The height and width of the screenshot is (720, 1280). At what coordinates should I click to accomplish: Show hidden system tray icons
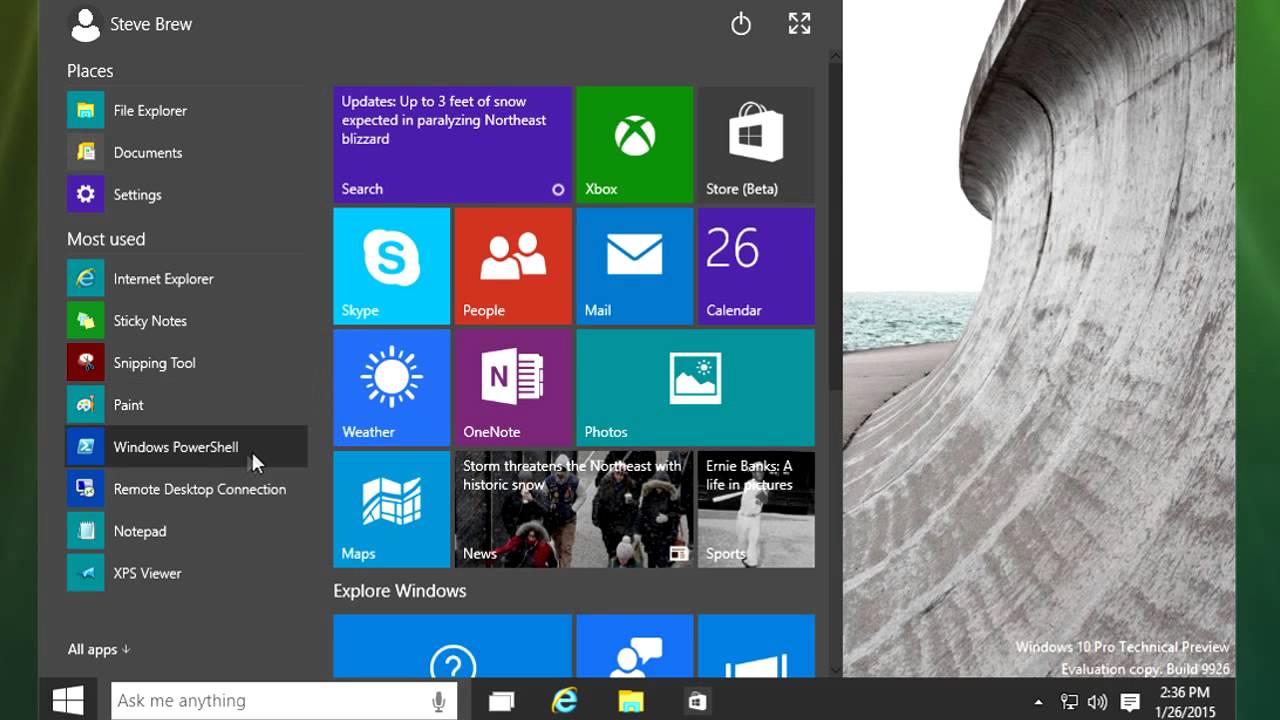[x=1038, y=702]
